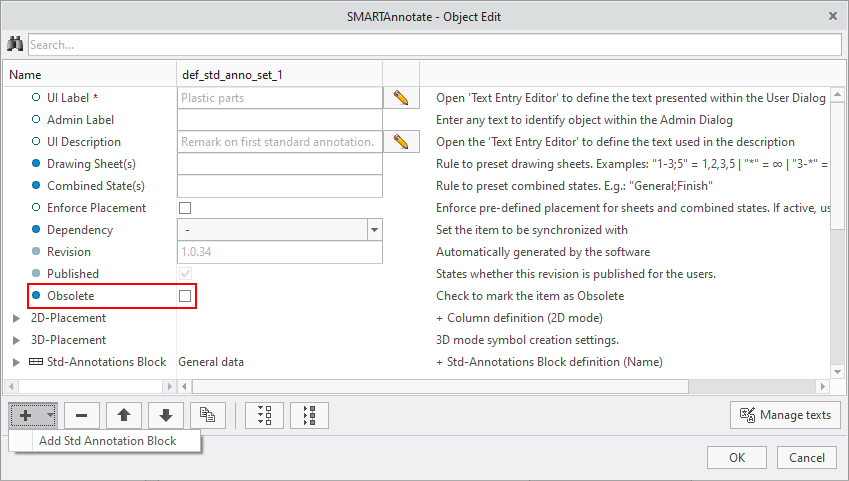The height and width of the screenshot is (481, 849).
Task: Toggle the Obsolete checkbox
Action: point(185,296)
